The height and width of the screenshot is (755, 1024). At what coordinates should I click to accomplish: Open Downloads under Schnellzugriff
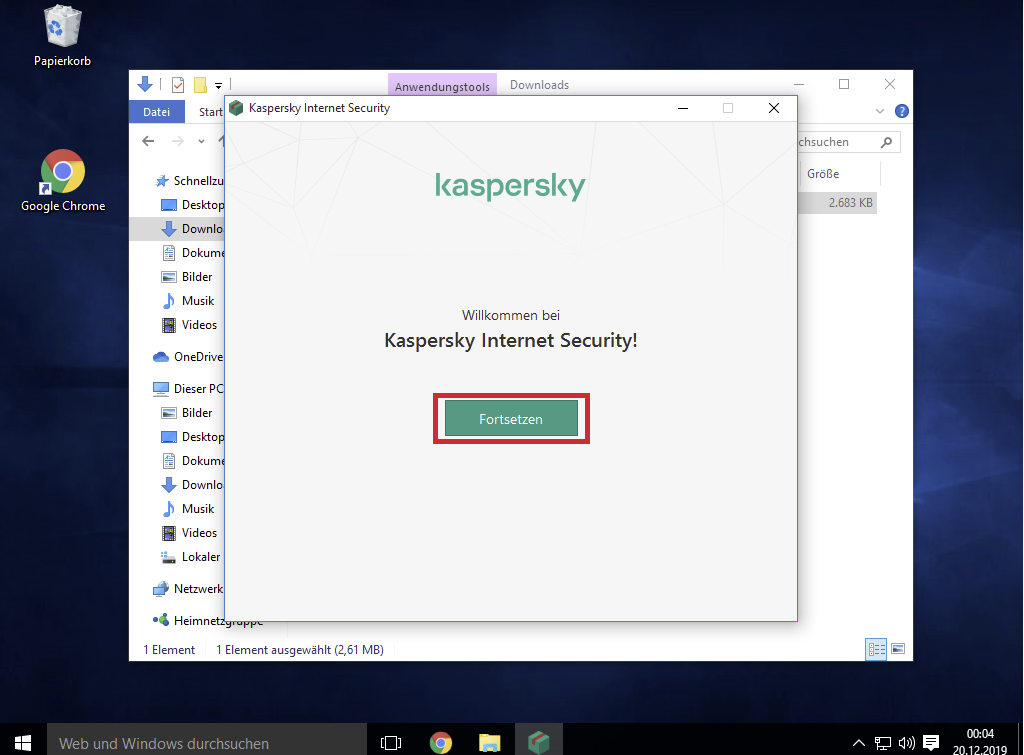pyautogui.click(x=192, y=229)
